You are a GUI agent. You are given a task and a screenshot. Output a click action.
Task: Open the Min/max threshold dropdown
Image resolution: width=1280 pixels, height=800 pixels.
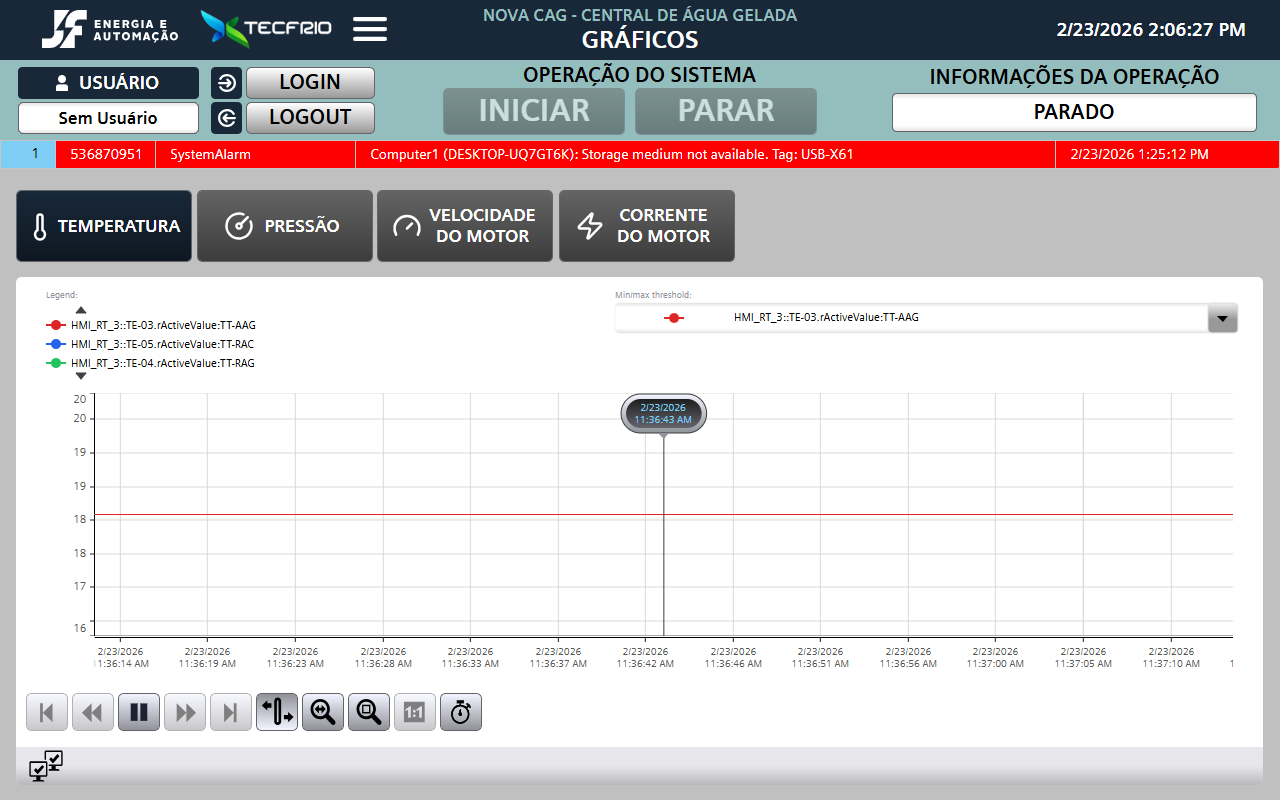(x=1222, y=318)
